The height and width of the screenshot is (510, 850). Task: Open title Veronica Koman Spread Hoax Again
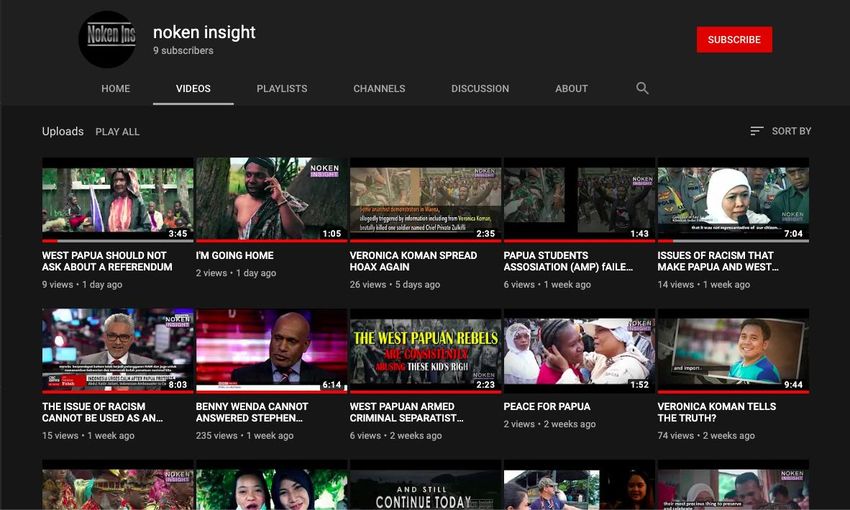pyautogui.click(x=413, y=261)
